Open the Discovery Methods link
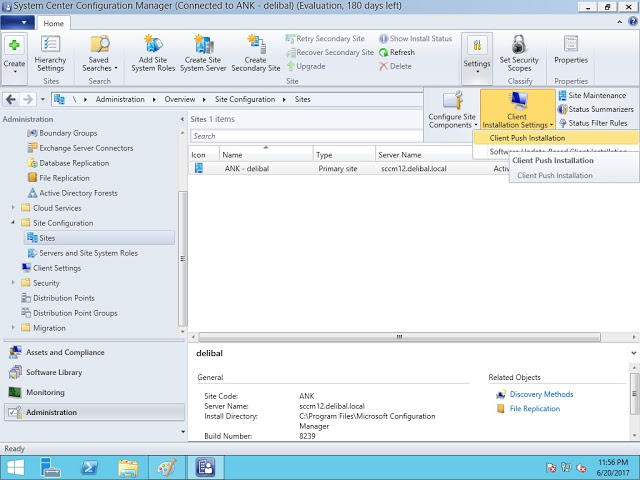The height and width of the screenshot is (480, 640). coord(541,395)
